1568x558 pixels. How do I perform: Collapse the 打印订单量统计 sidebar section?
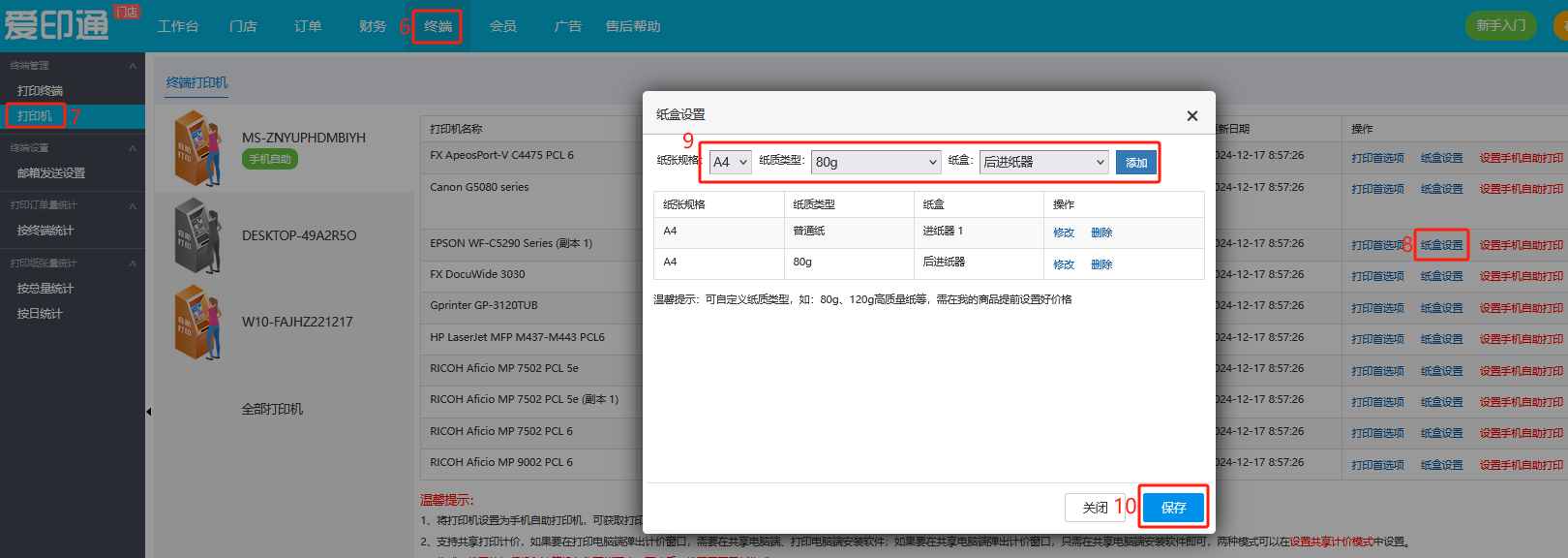point(132,205)
